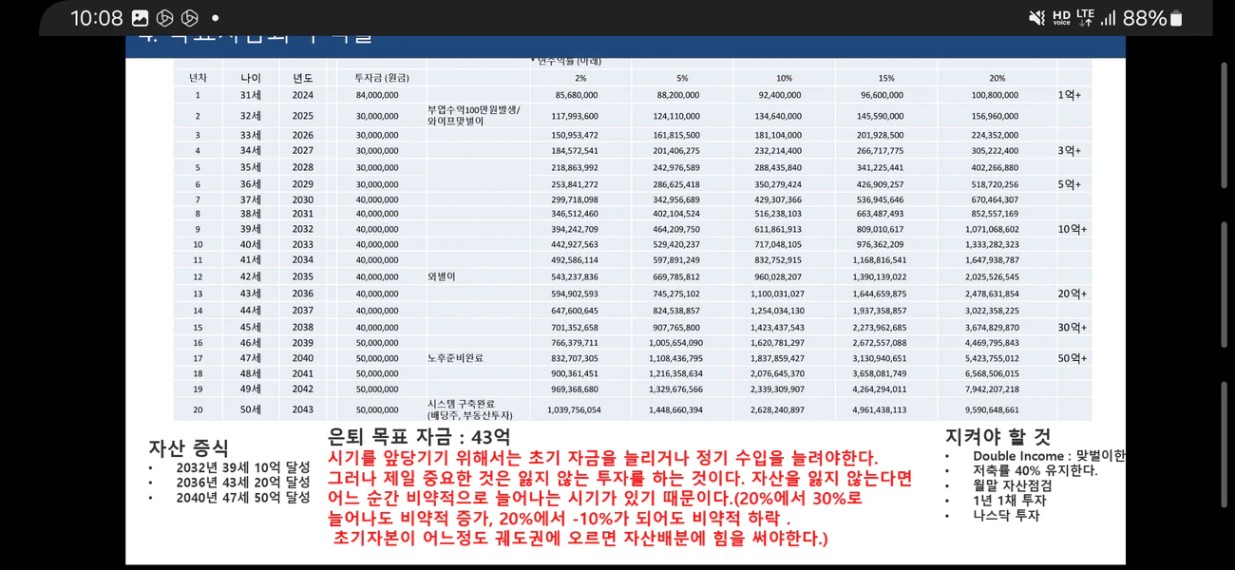1235x570 pixels.
Task: Click the 20% return rate column header
Action: point(997,77)
